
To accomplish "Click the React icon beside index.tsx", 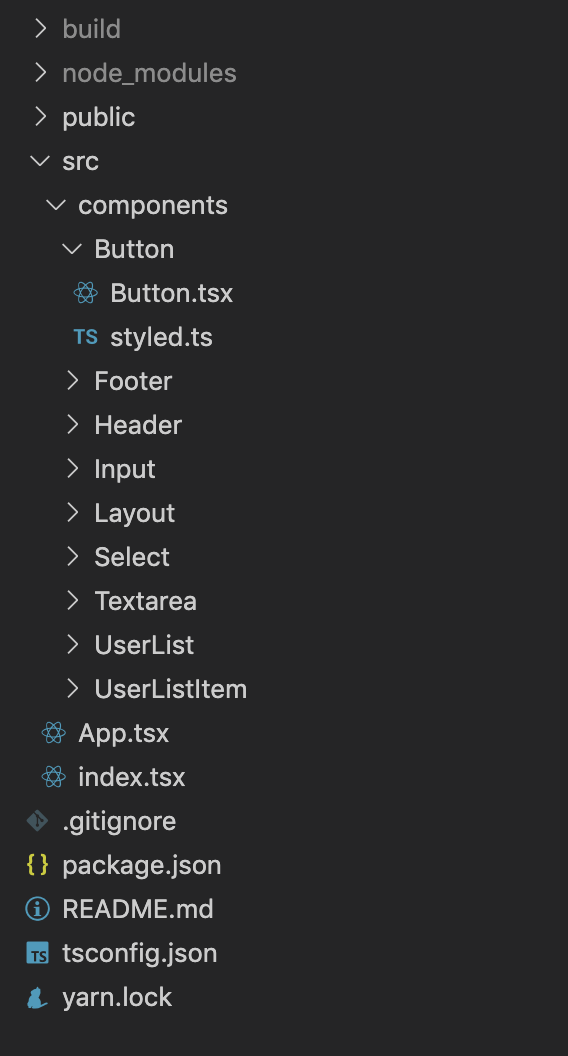I will point(53,777).
